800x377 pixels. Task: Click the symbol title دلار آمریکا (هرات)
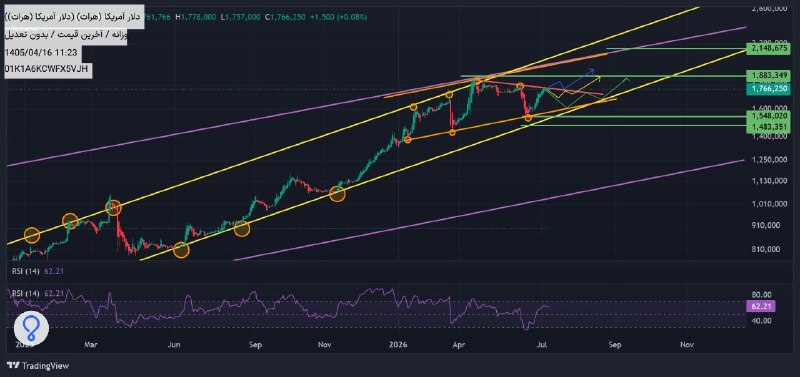(72, 17)
